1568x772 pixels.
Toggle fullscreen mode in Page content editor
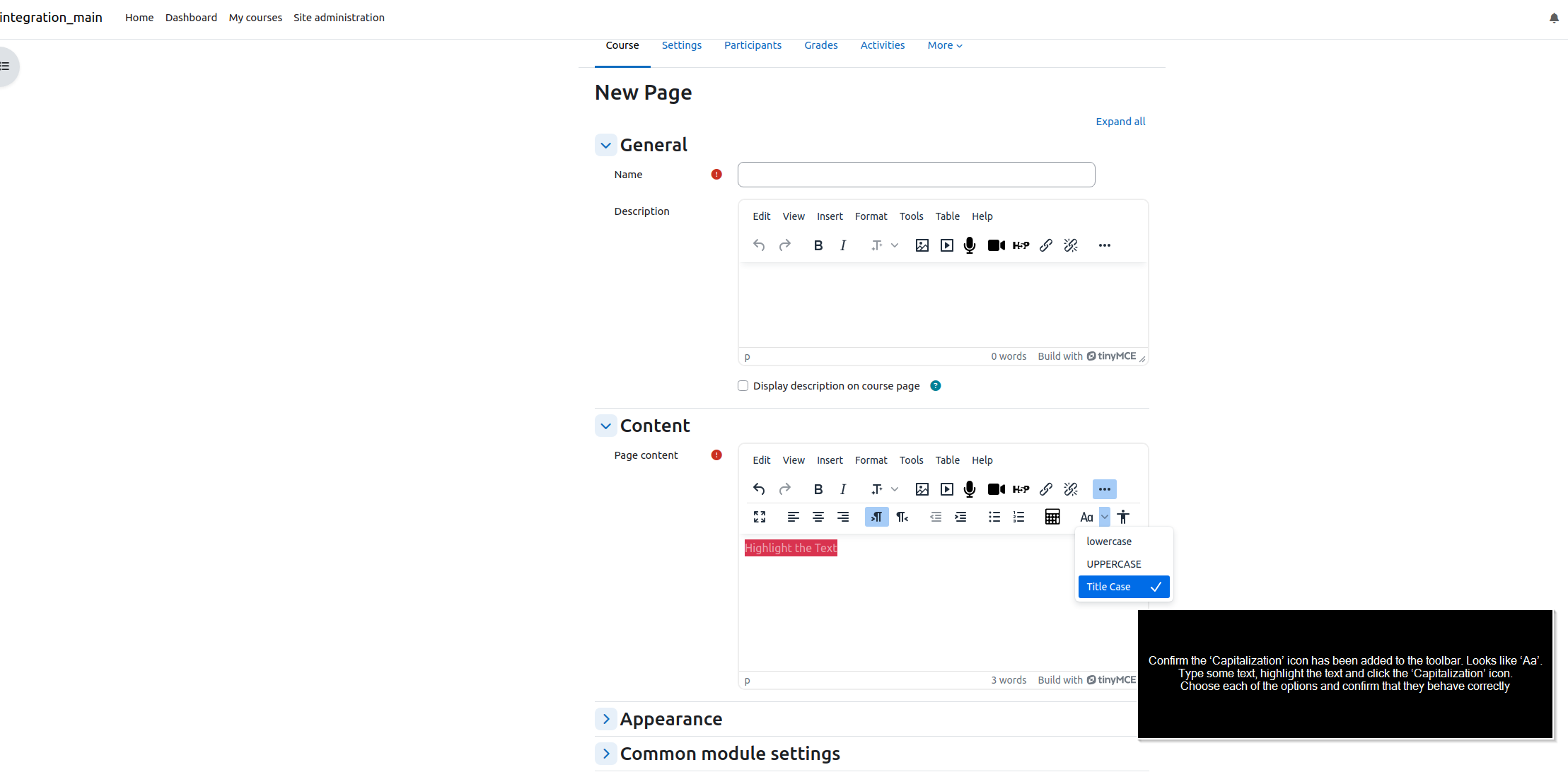[760, 517]
